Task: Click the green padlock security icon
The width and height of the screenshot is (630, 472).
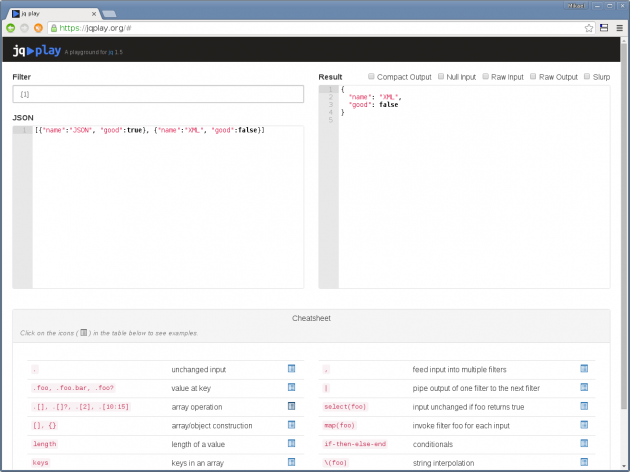Action: click(54, 28)
